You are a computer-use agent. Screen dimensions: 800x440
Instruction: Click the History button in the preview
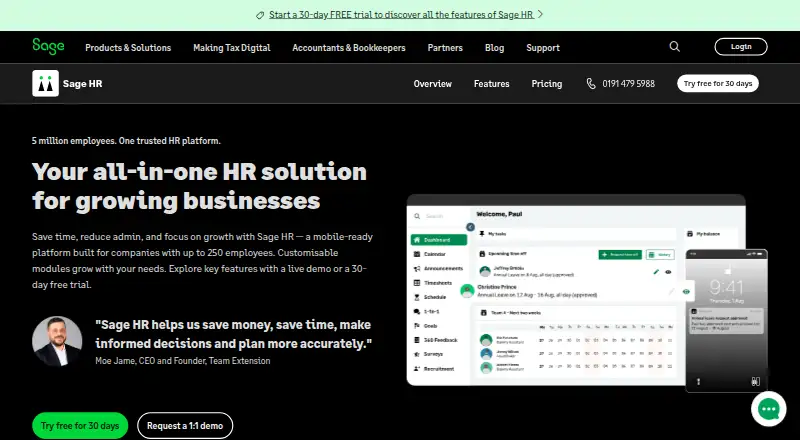660,254
